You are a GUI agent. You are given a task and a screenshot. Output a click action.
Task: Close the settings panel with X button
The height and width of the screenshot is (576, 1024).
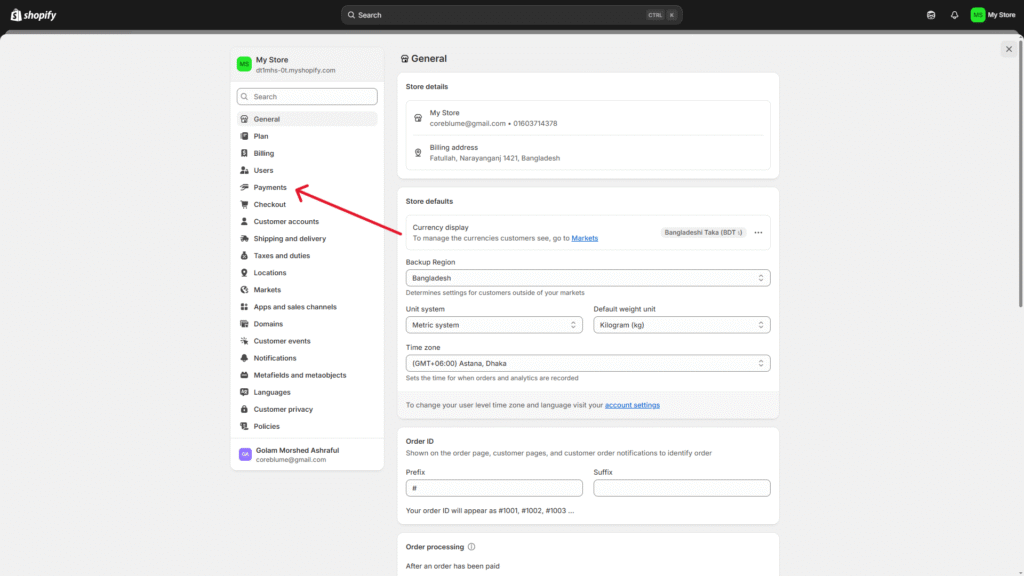1008,49
